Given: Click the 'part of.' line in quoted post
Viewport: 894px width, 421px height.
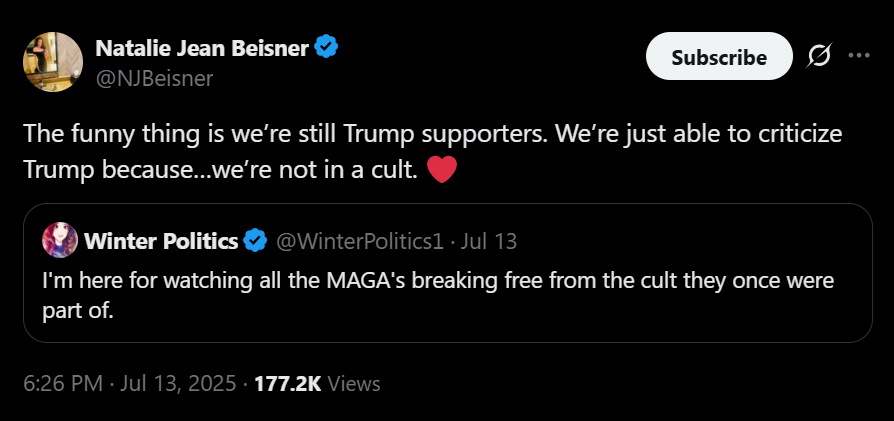Looking at the screenshot, I should (78, 310).
